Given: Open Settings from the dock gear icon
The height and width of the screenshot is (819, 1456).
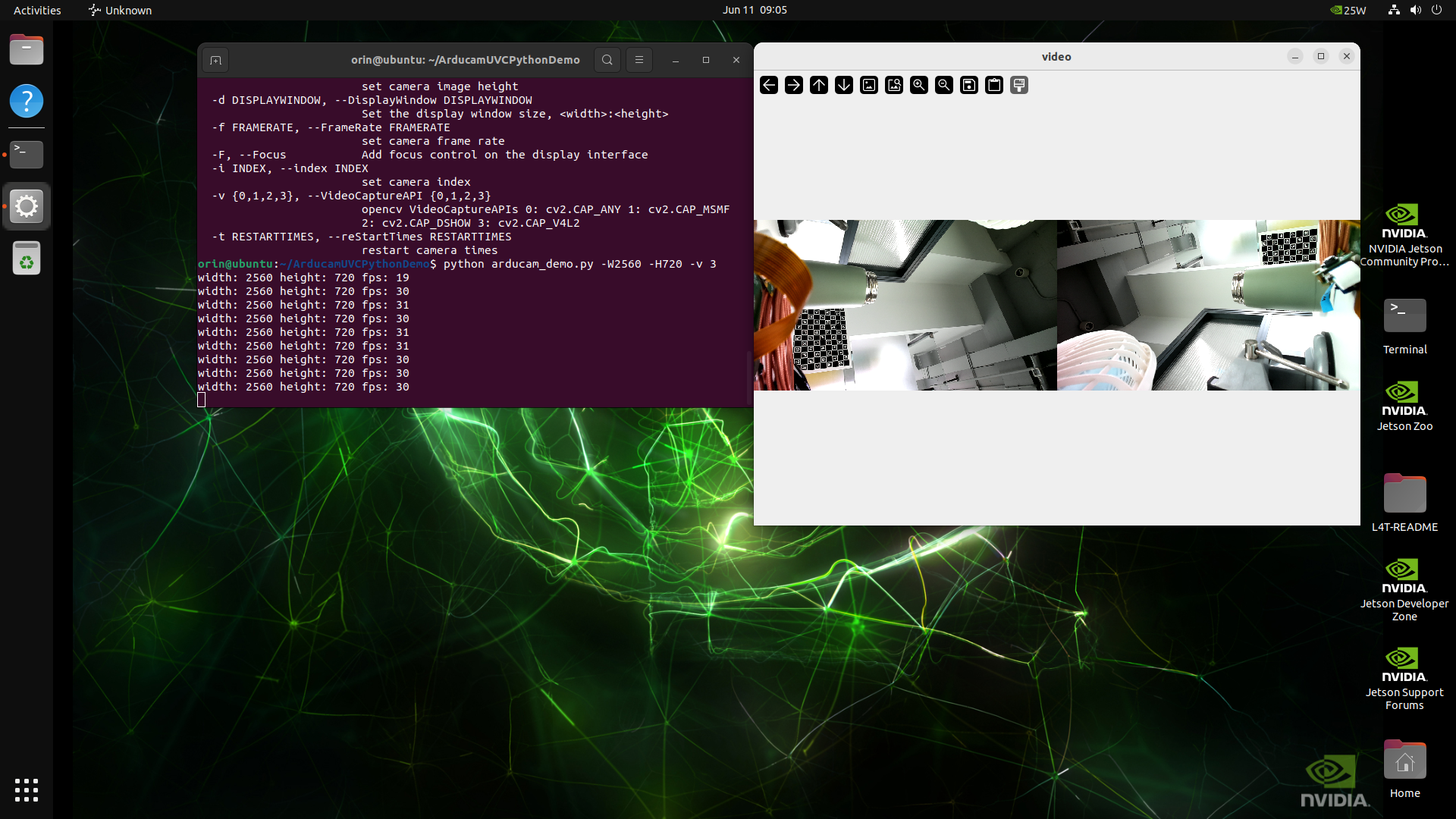Looking at the screenshot, I should click(x=27, y=206).
